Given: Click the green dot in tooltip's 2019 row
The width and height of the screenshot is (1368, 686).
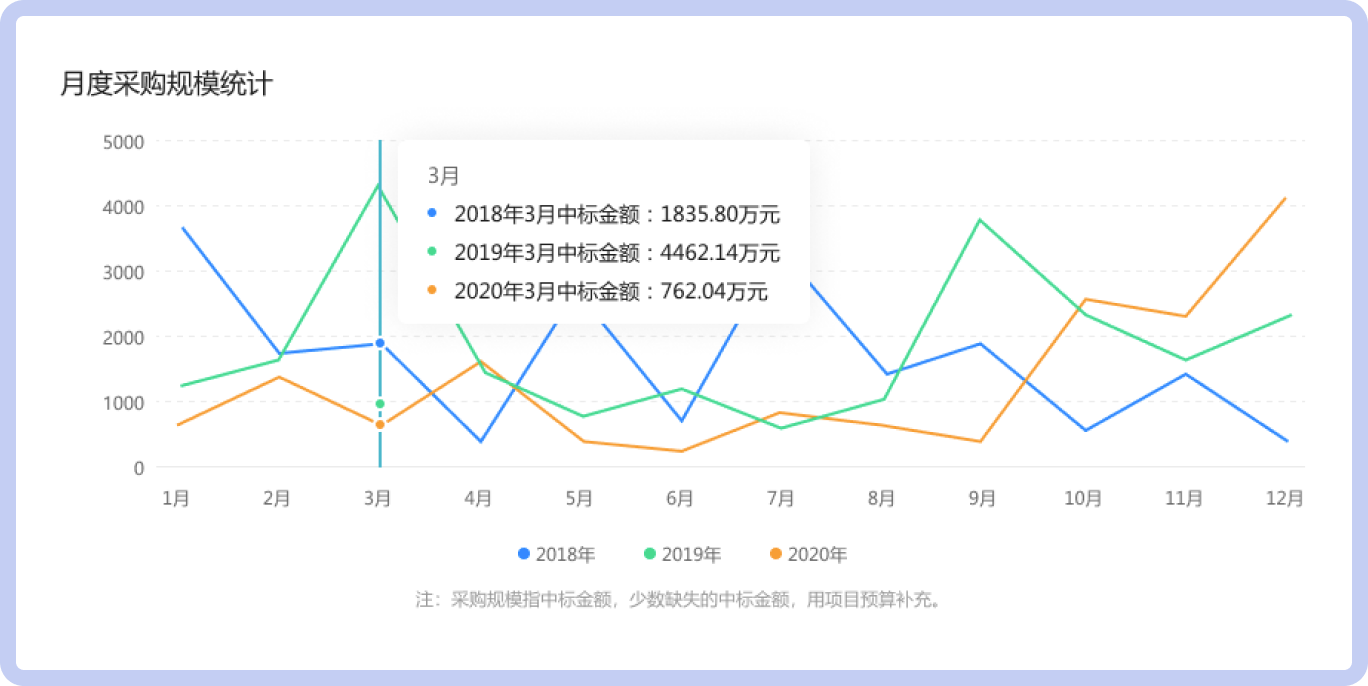Looking at the screenshot, I should (429, 253).
